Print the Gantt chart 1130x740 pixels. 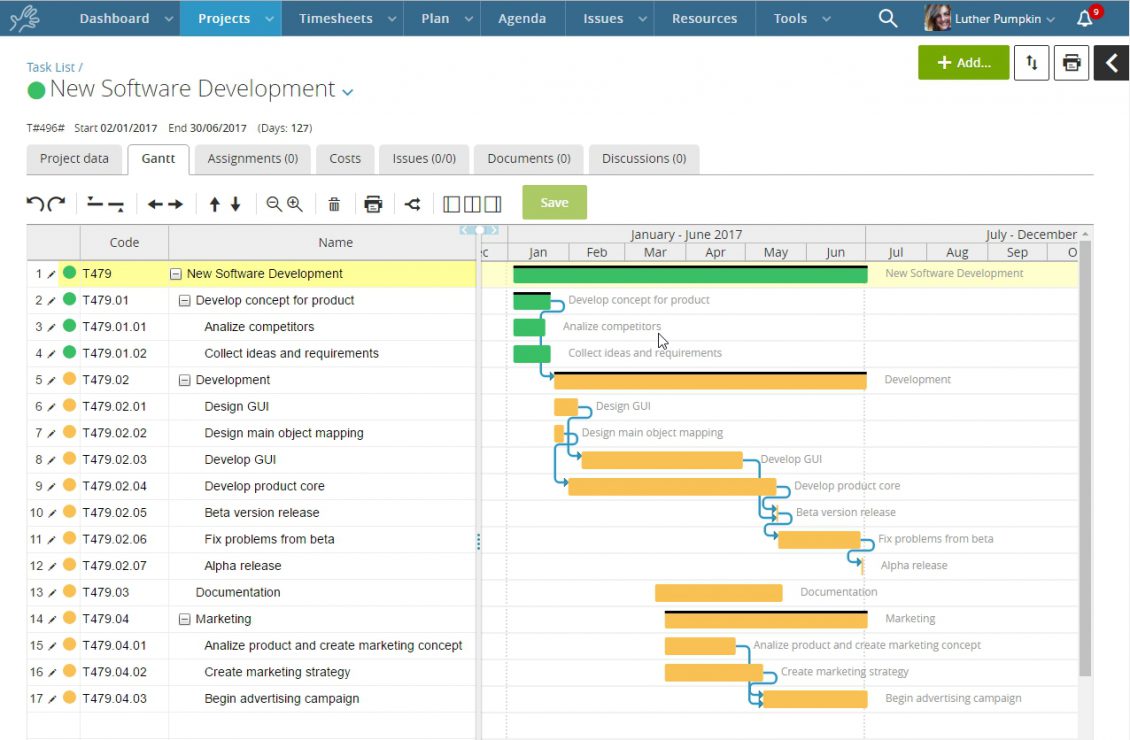pyautogui.click(x=373, y=202)
